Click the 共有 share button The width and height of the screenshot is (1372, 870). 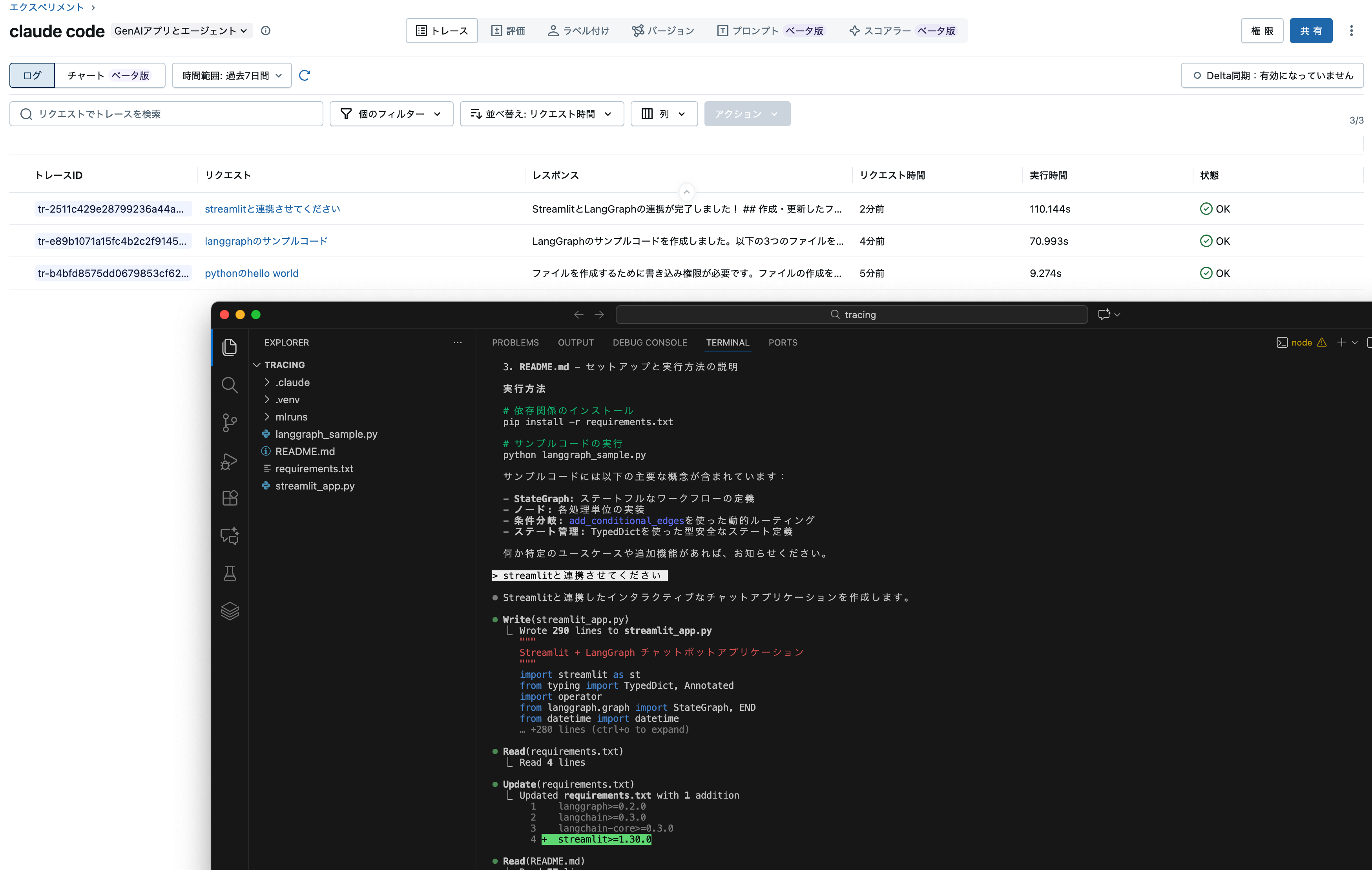(x=1311, y=30)
